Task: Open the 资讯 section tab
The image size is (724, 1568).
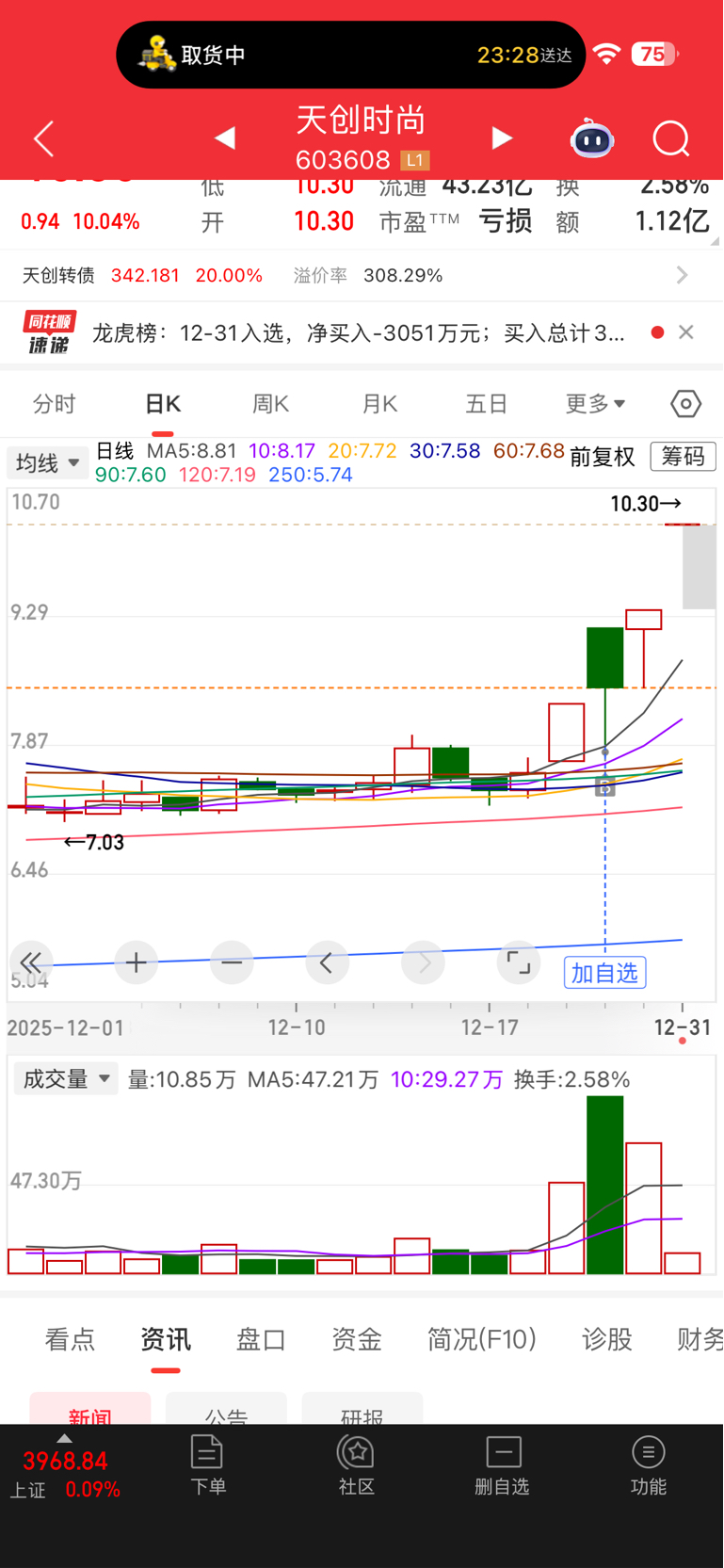Action: coord(166,1339)
